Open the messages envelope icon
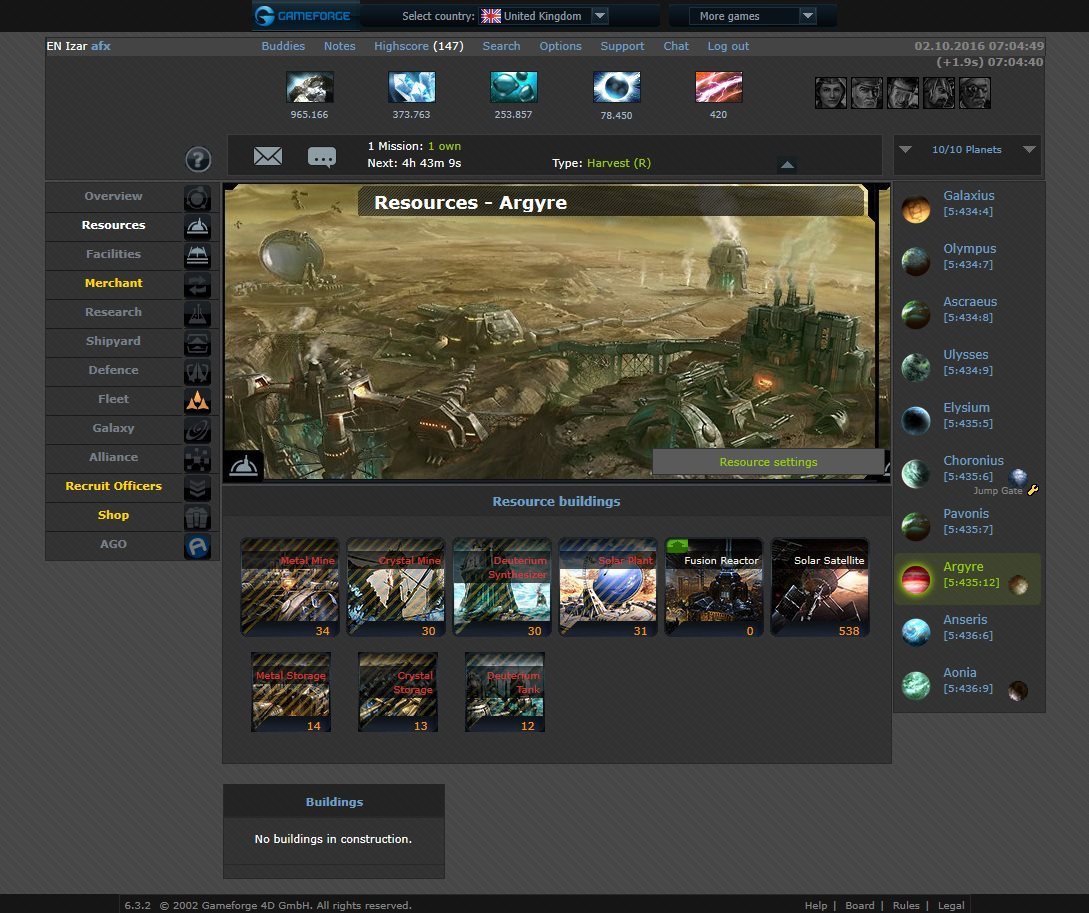The height and width of the screenshot is (913, 1089). point(268,156)
